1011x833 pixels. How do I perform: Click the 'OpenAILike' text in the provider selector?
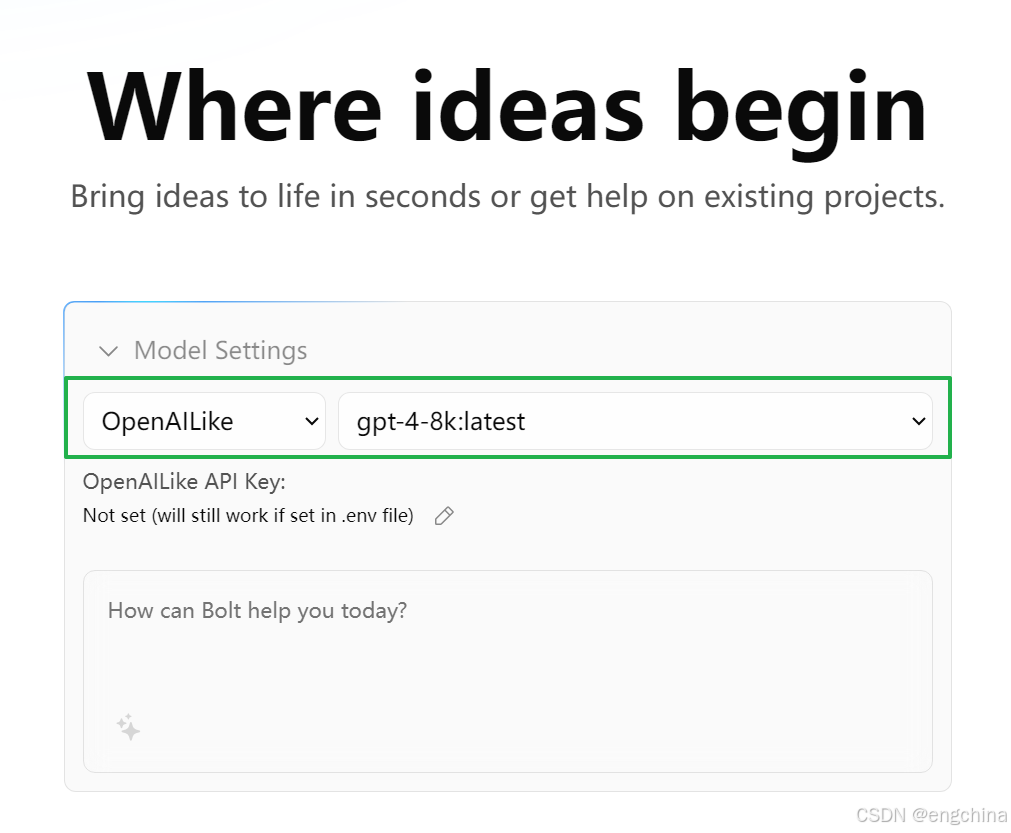click(x=168, y=422)
